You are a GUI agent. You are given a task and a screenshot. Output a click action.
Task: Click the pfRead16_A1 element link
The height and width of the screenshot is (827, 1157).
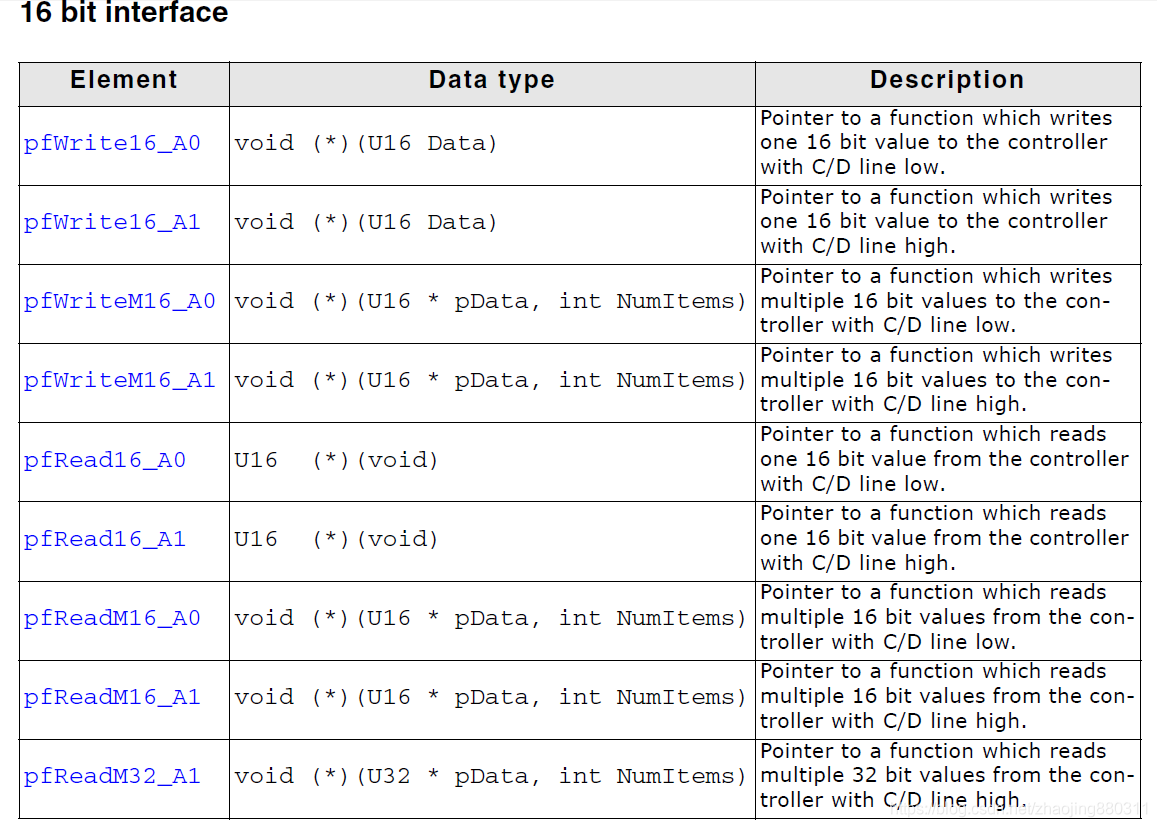click(x=105, y=539)
